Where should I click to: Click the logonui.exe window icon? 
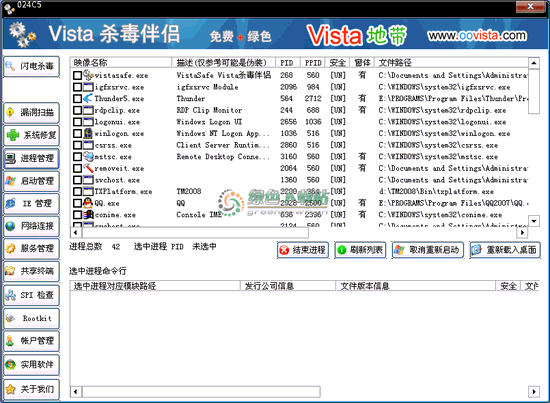[88, 122]
